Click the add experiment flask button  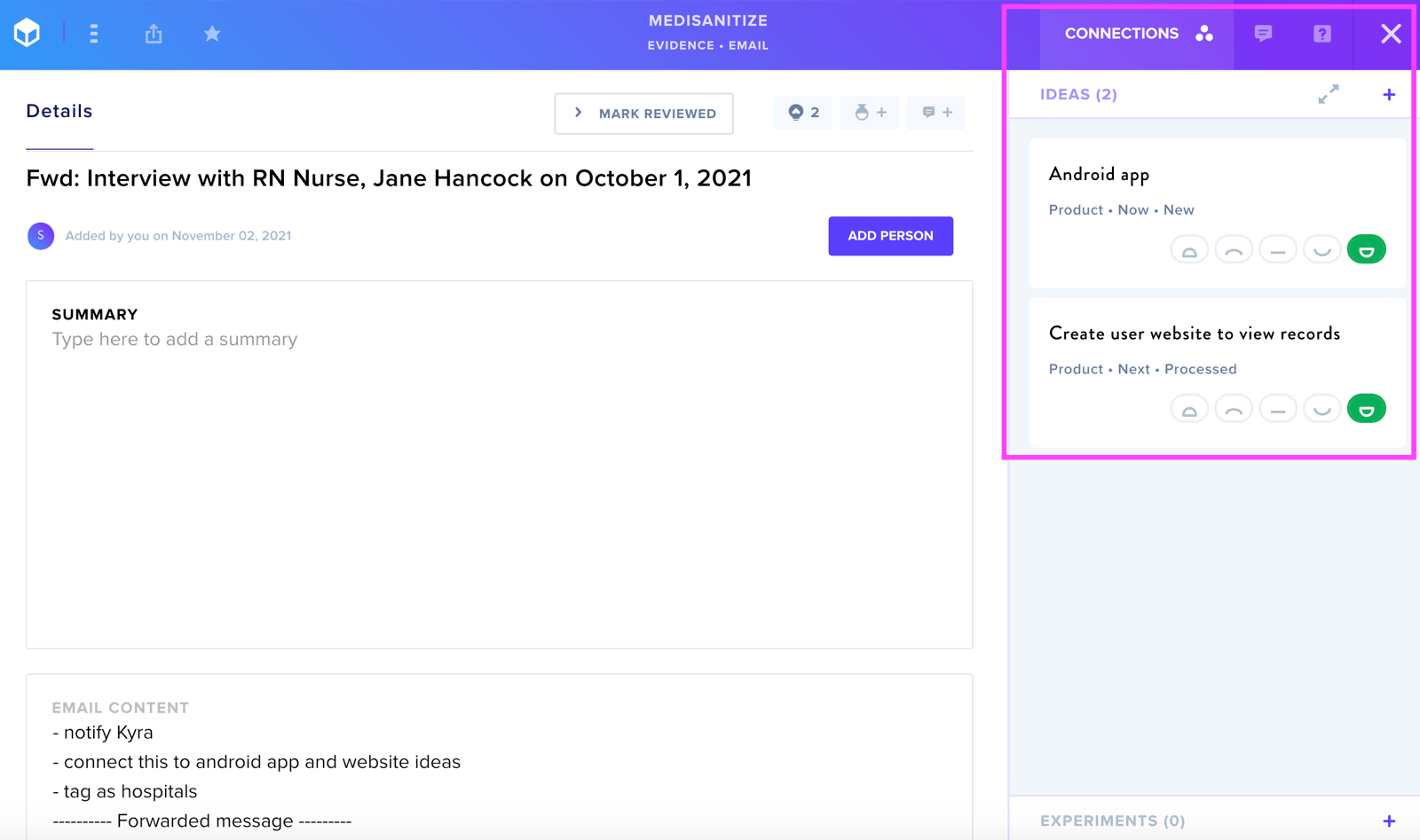pos(870,113)
